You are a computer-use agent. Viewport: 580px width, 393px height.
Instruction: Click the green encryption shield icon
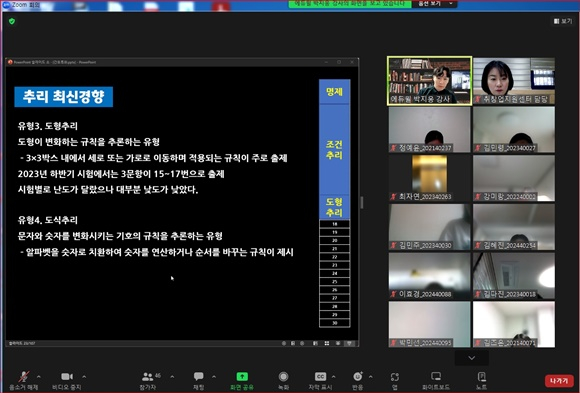12,21
